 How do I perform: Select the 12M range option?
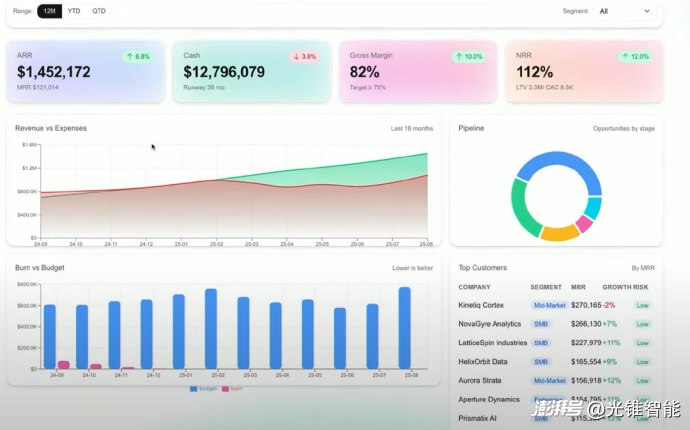pos(49,11)
